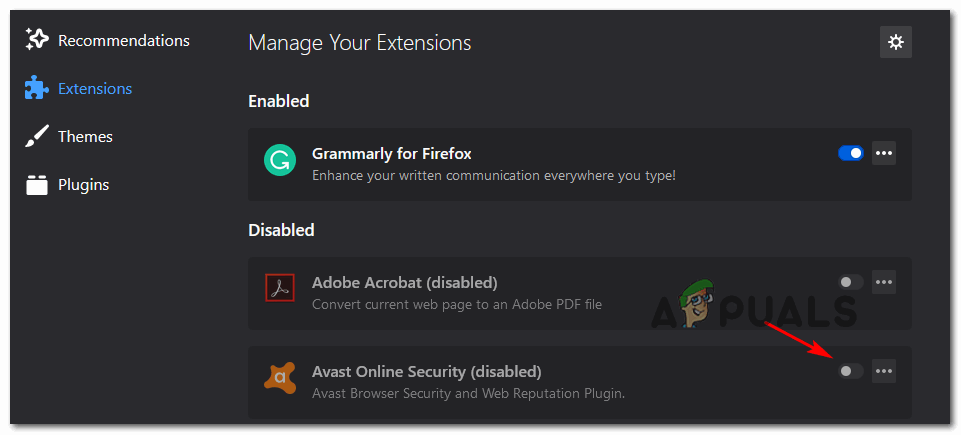The width and height of the screenshot is (961, 435).
Task: Click the Adobe Acrobat extension icon
Action: pos(279,290)
